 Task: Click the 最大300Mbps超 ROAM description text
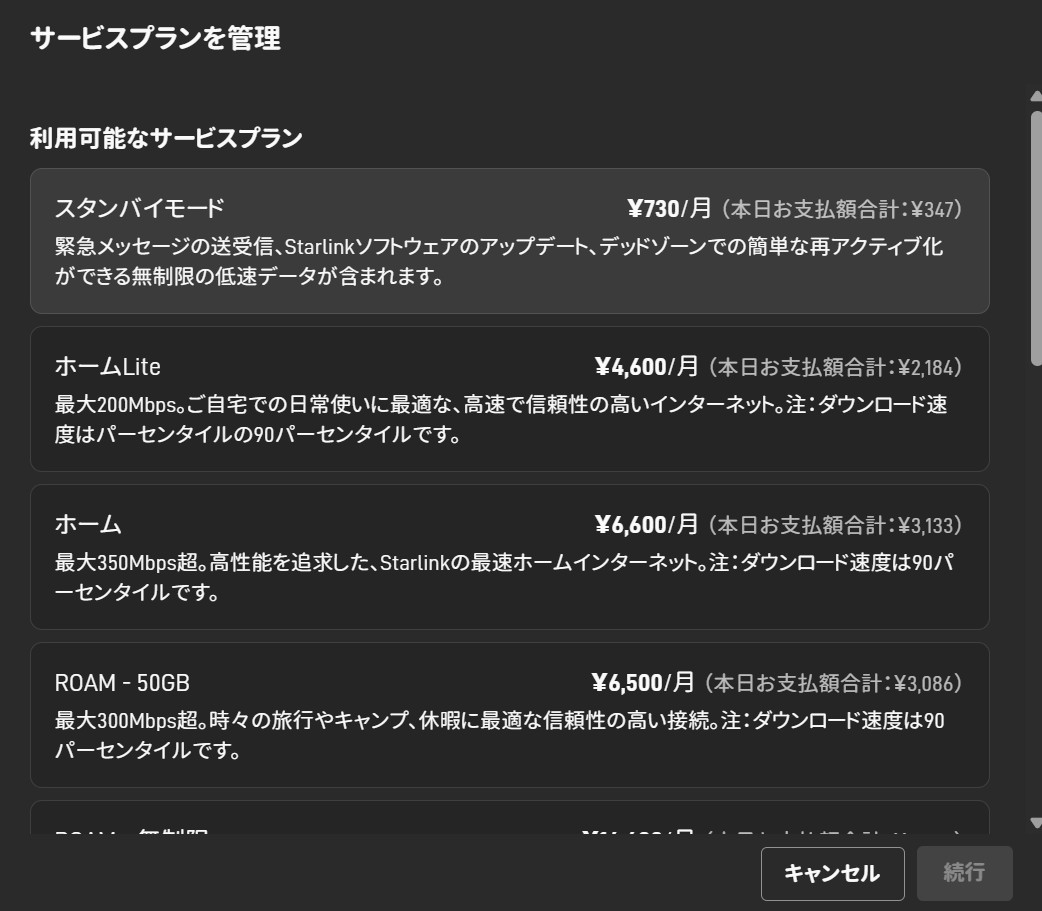tap(500, 736)
